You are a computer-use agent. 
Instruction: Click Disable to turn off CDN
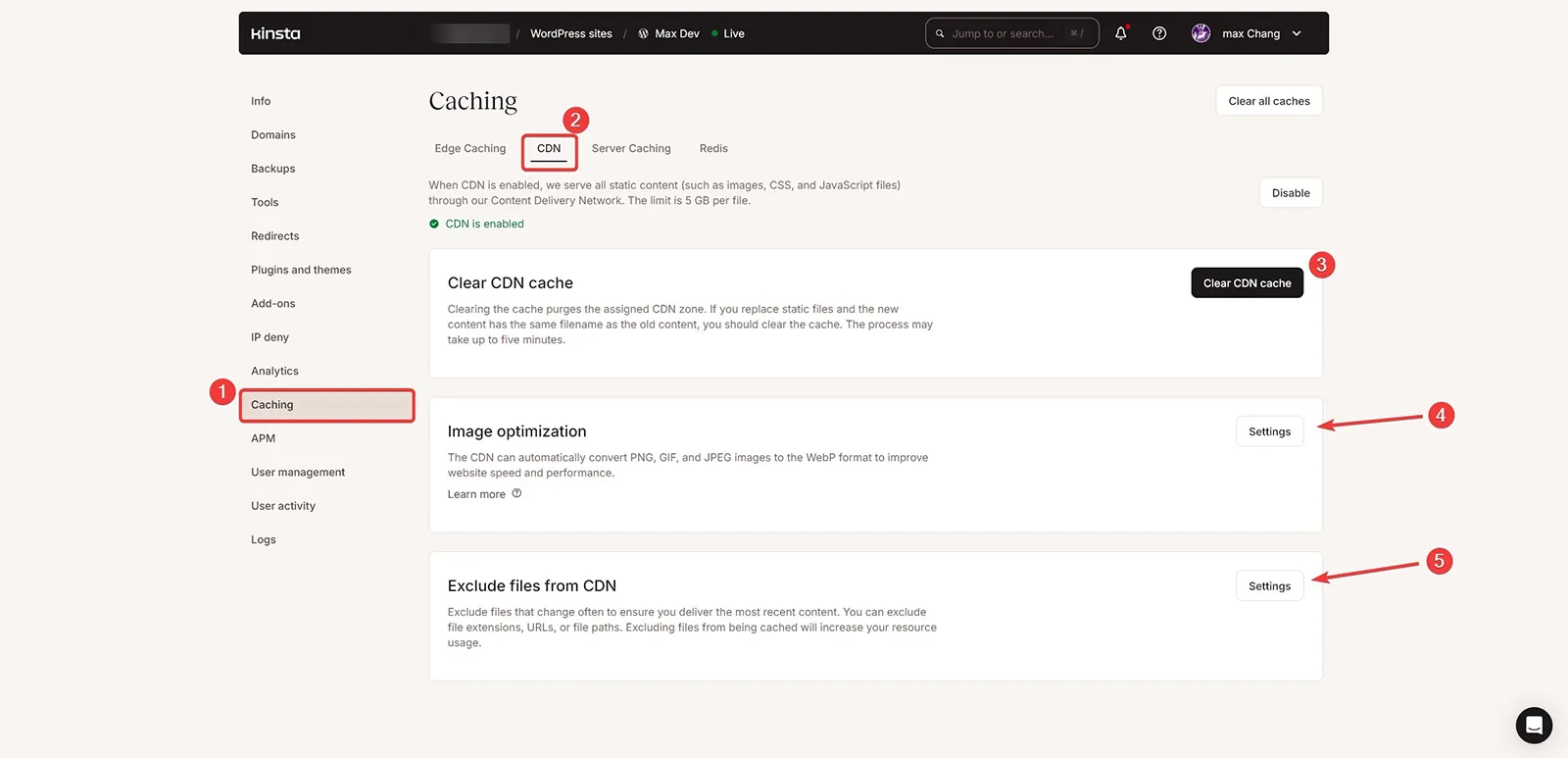pyautogui.click(x=1291, y=193)
